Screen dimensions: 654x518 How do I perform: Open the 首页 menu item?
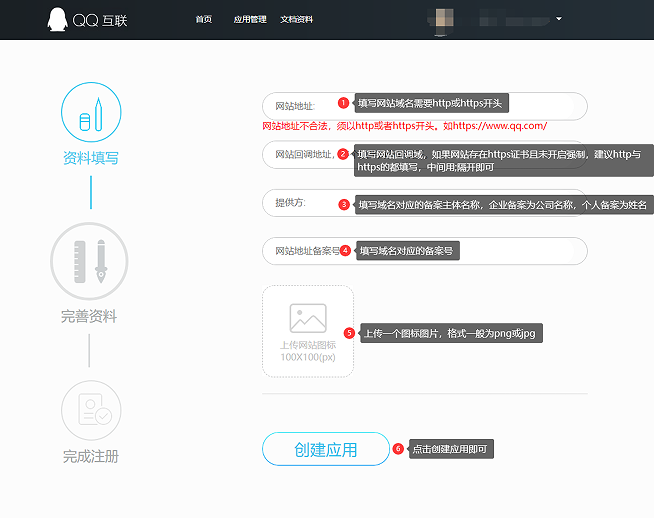(204, 19)
